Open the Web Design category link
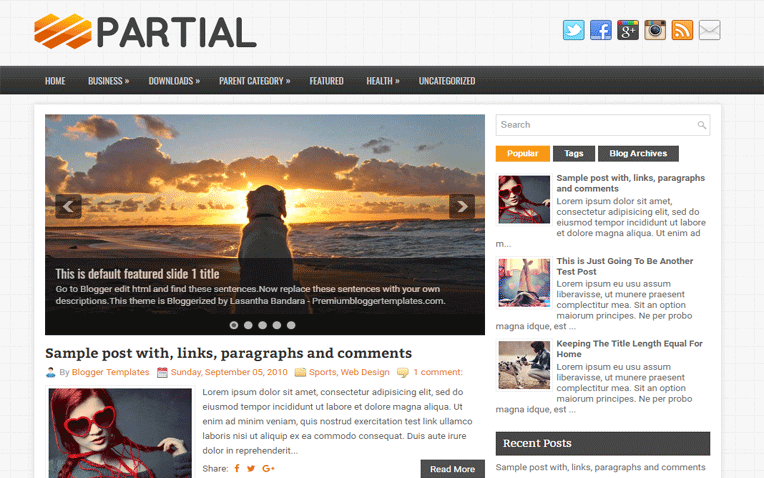The width and height of the screenshot is (764, 478). [x=365, y=372]
